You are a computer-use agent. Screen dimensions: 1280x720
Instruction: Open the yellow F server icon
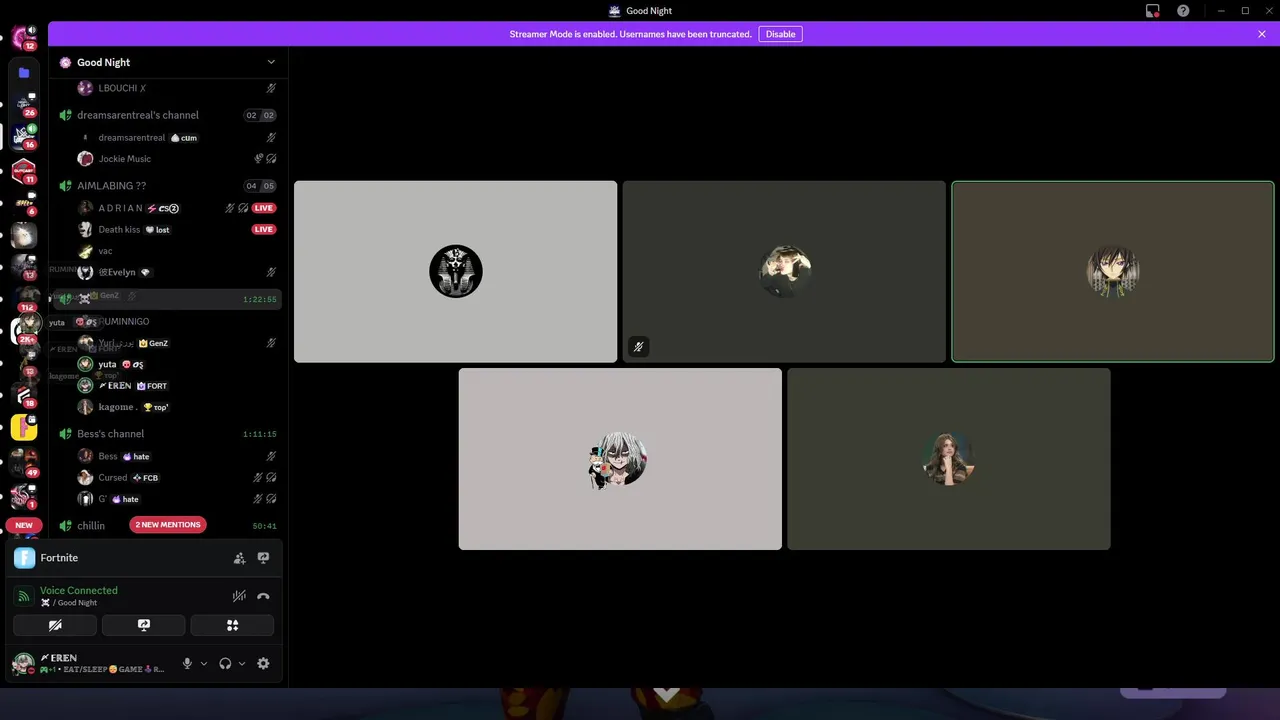click(24, 429)
